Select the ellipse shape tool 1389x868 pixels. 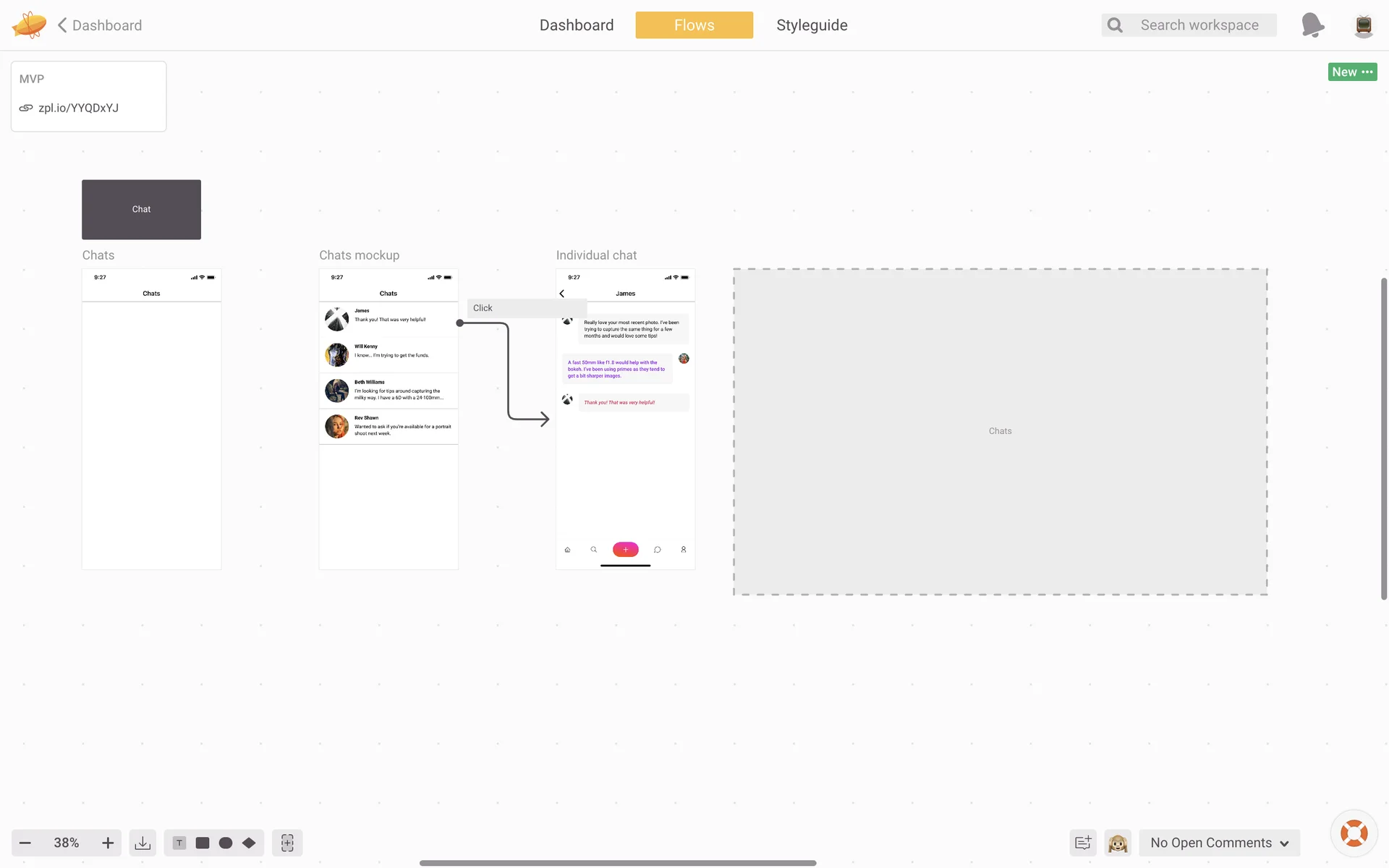point(226,843)
